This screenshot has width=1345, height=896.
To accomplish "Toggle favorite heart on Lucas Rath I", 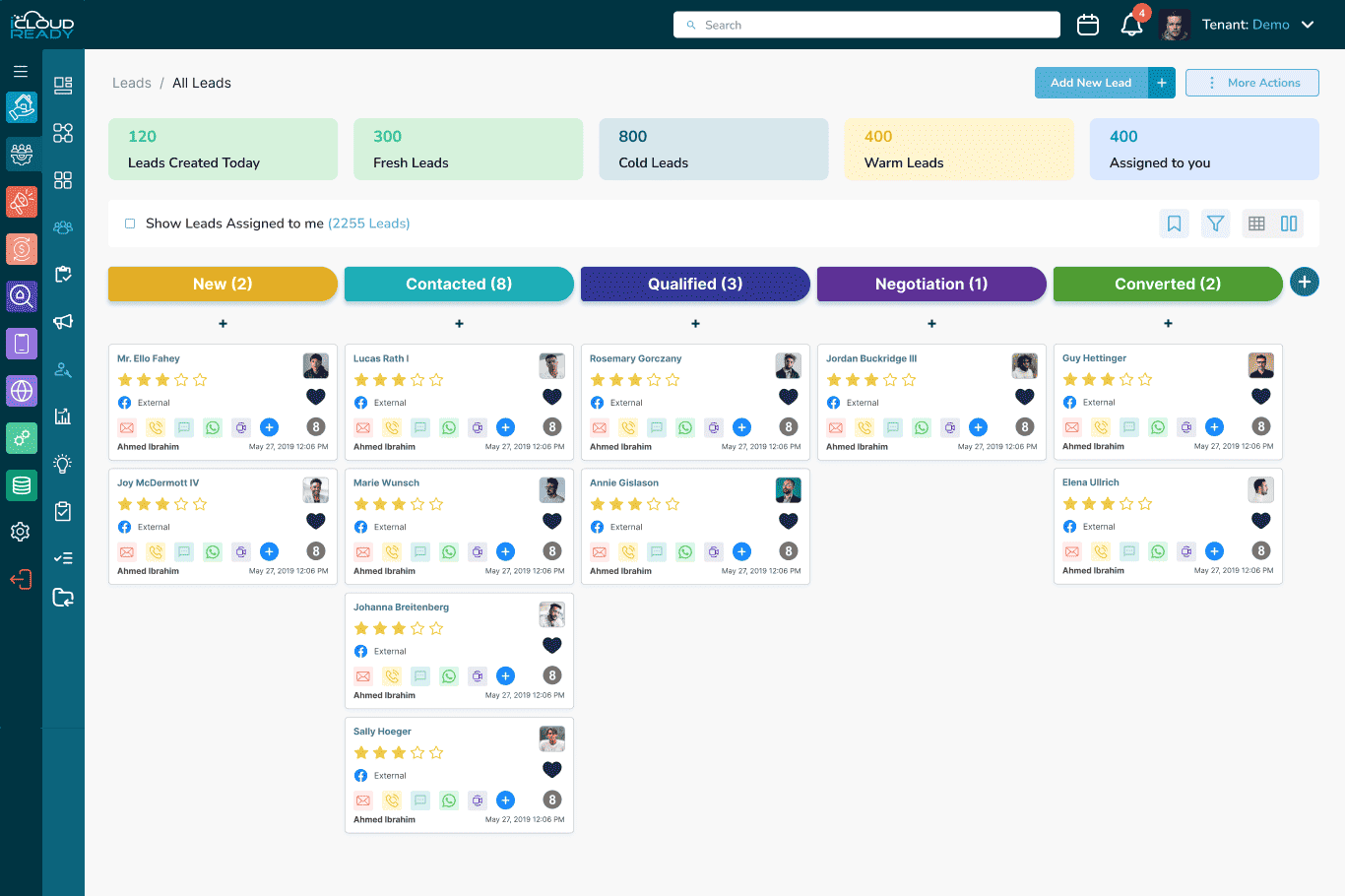I will 552,397.
